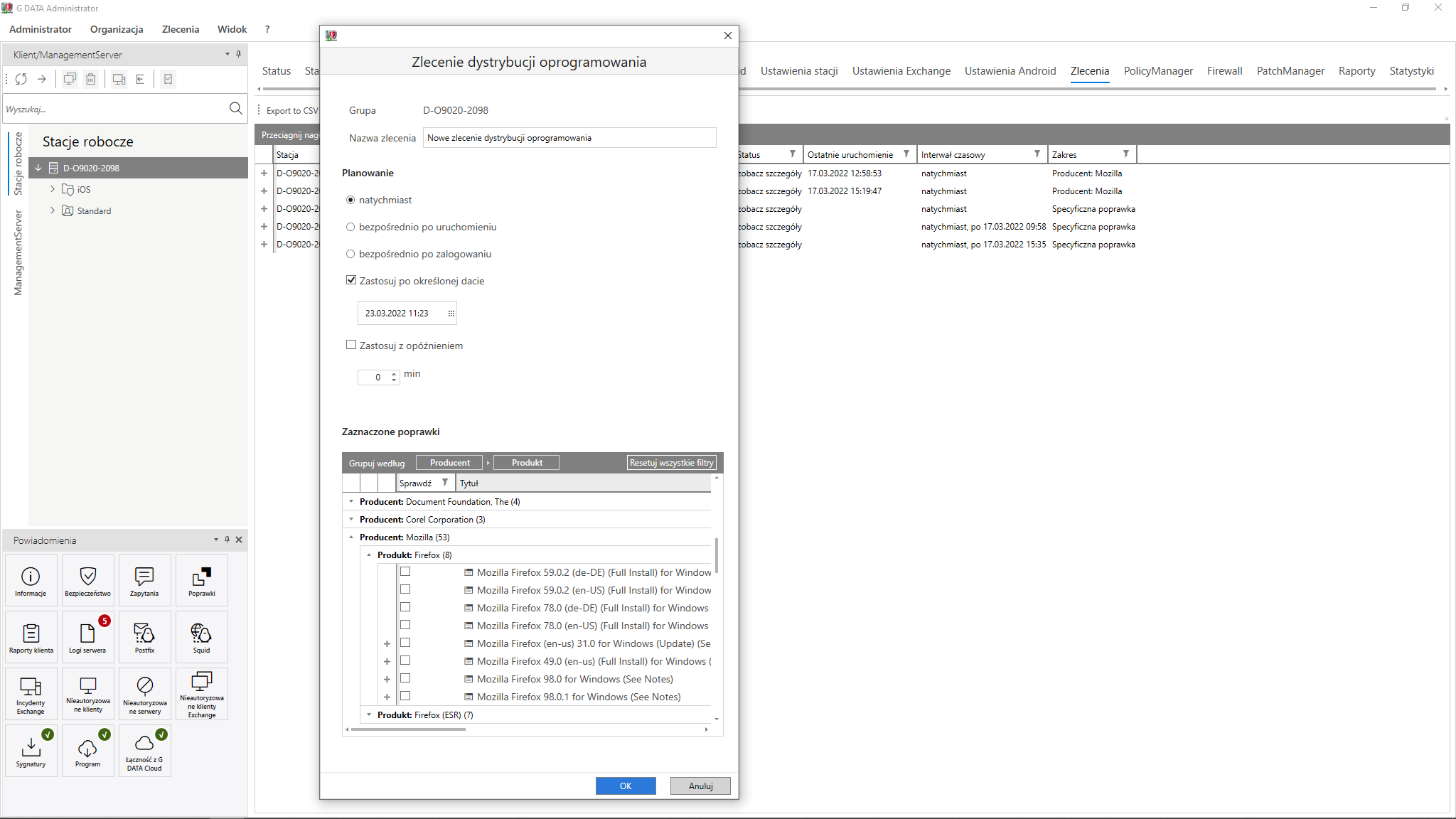Open the Nieautoryzowane klienty tile
The width and height of the screenshot is (1456, 819).
coord(88,694)
